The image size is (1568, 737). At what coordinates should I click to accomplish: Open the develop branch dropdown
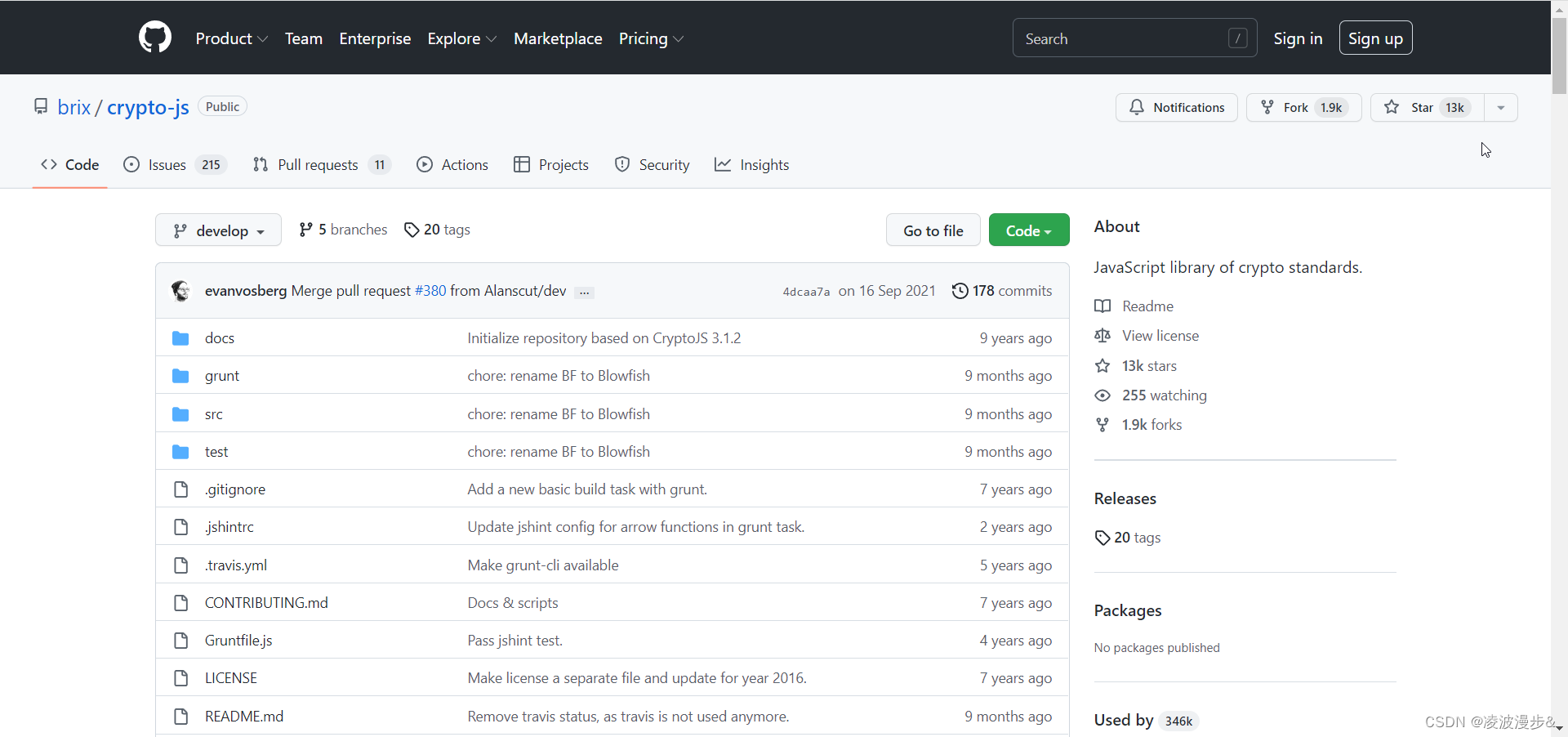218,230
